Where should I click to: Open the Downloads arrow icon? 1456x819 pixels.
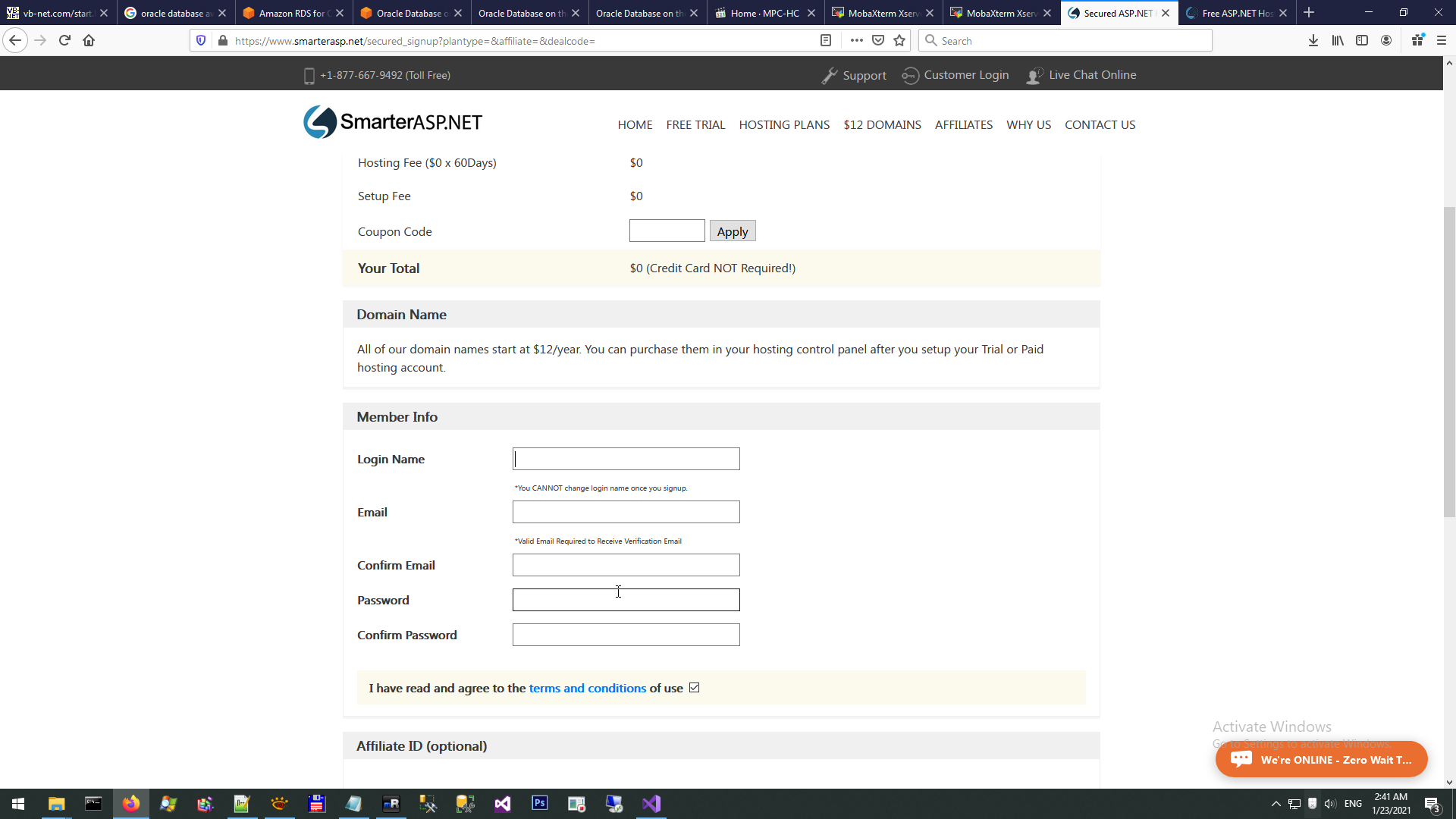click(x=1313, y=41)
